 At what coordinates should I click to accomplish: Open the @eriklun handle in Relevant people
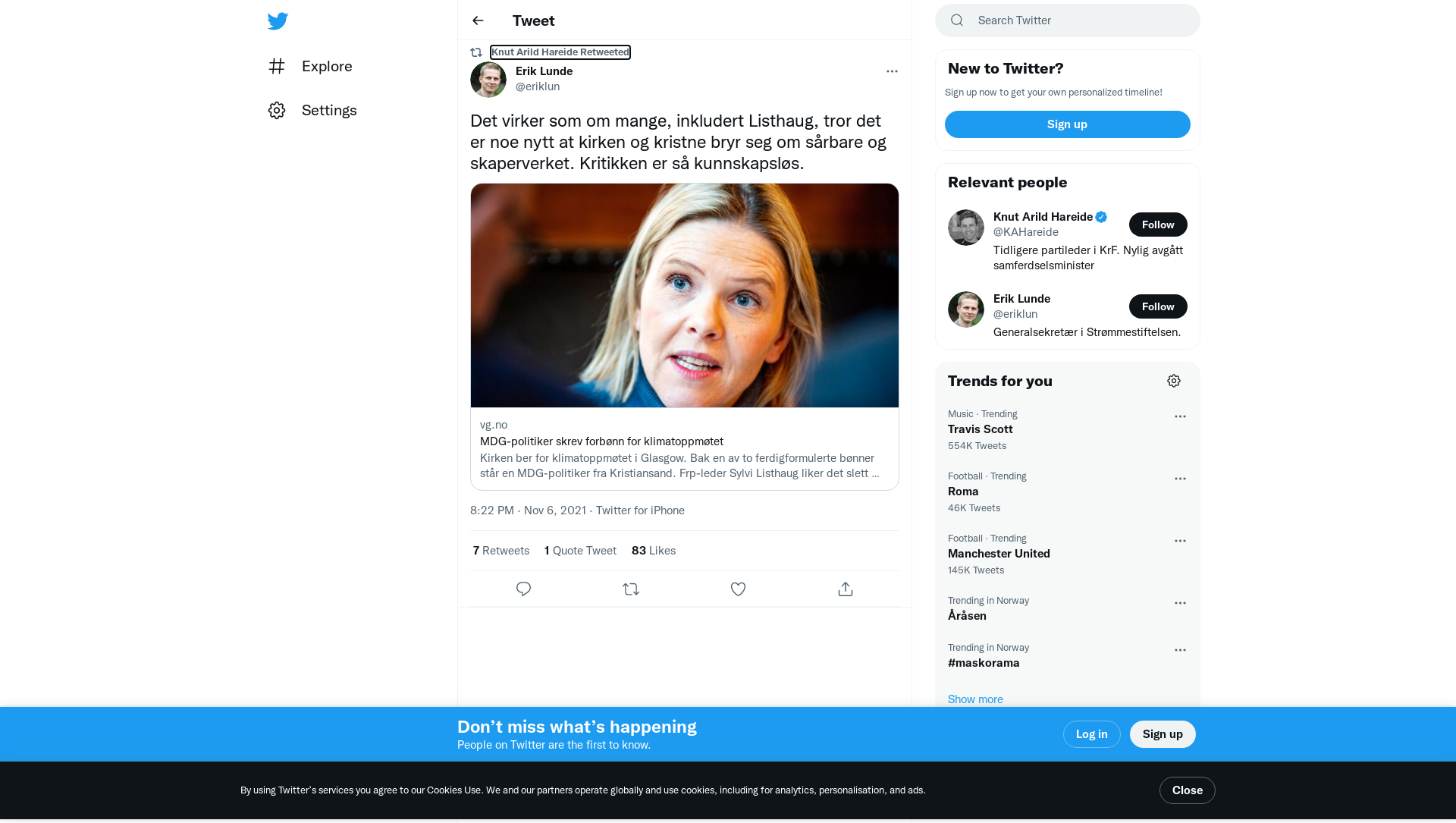click(1015, 314)
